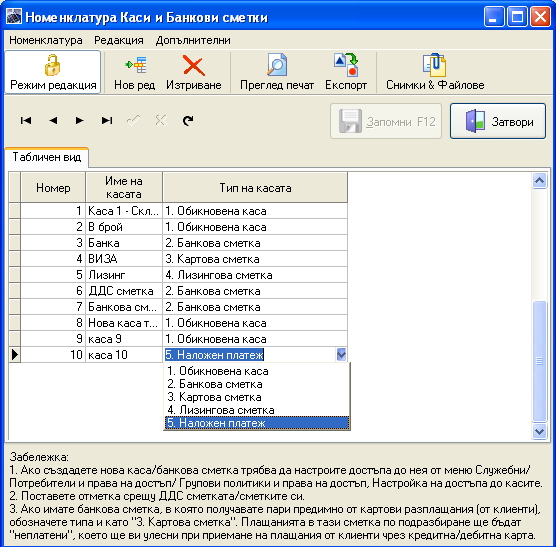Screen dimensions: 556x547
Task: Click the Нов ред icon
Action: [x=135, y=66]
